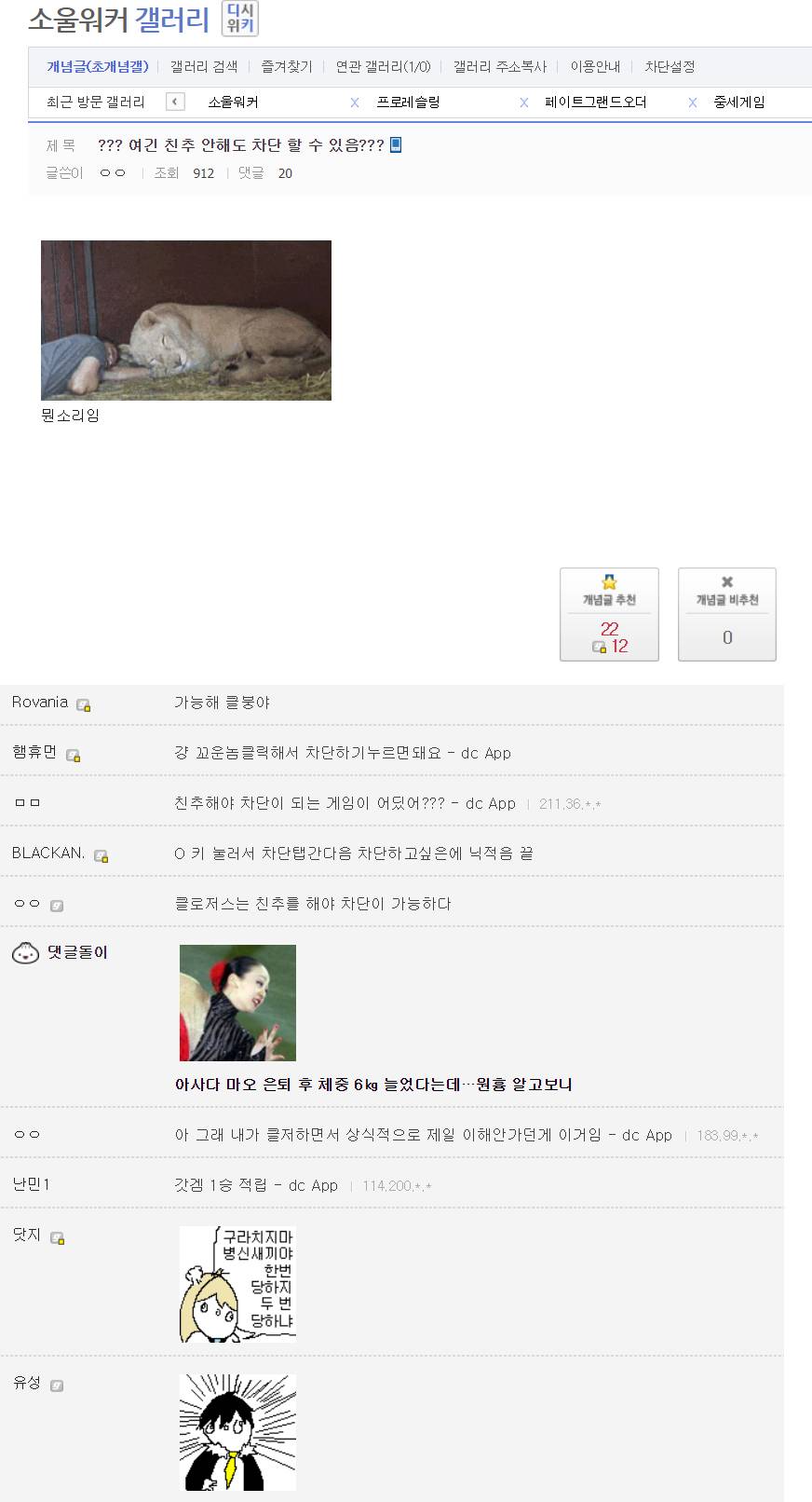Screen dimensions: 812x1502
Task: Click the lion sleeping image thumbnail
Action: click(x=186, y=321)
